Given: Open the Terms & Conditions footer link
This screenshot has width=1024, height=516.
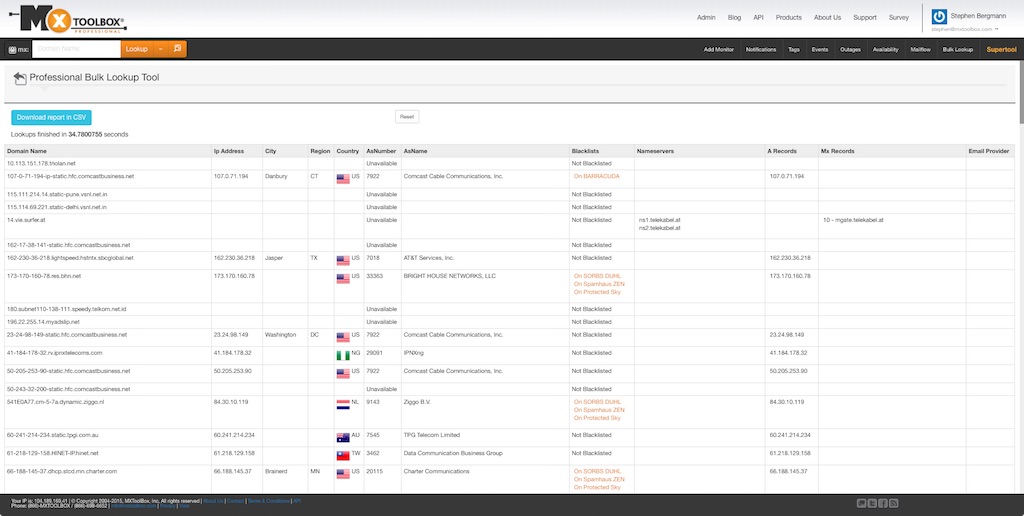Looking at the screenshot, I should click(268, 501).
